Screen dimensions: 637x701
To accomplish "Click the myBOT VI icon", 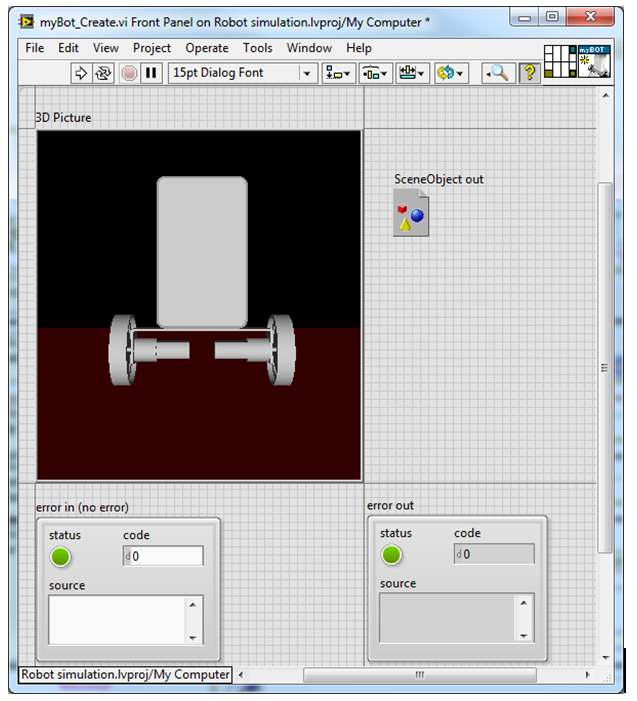I will click(594, 61).
